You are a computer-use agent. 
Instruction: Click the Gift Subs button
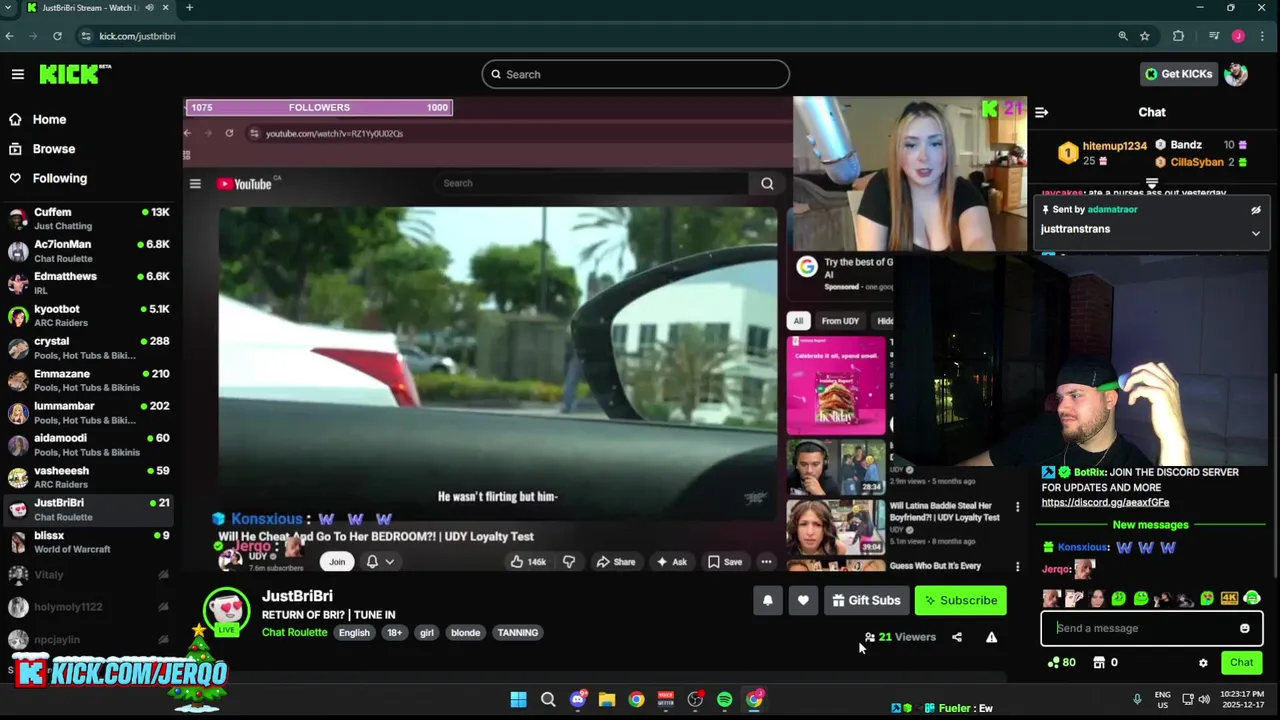point(866,600)
